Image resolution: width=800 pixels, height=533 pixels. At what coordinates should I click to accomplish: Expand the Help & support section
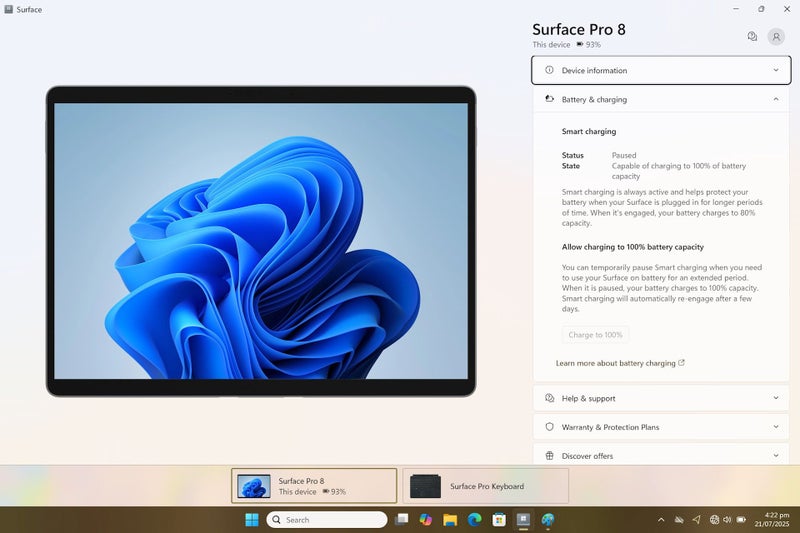661,398
